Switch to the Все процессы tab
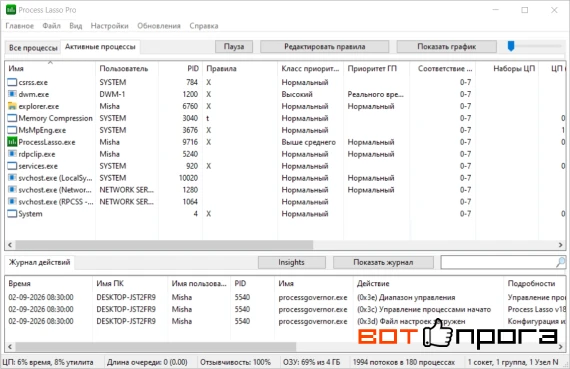Screen dimensions: 570x369 (33, 48)
